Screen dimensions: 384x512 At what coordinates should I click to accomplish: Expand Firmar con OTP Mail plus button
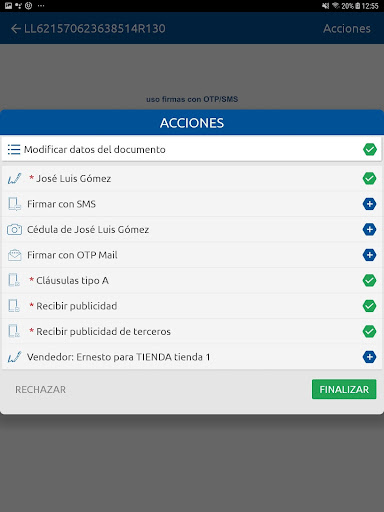pos(369,255)
